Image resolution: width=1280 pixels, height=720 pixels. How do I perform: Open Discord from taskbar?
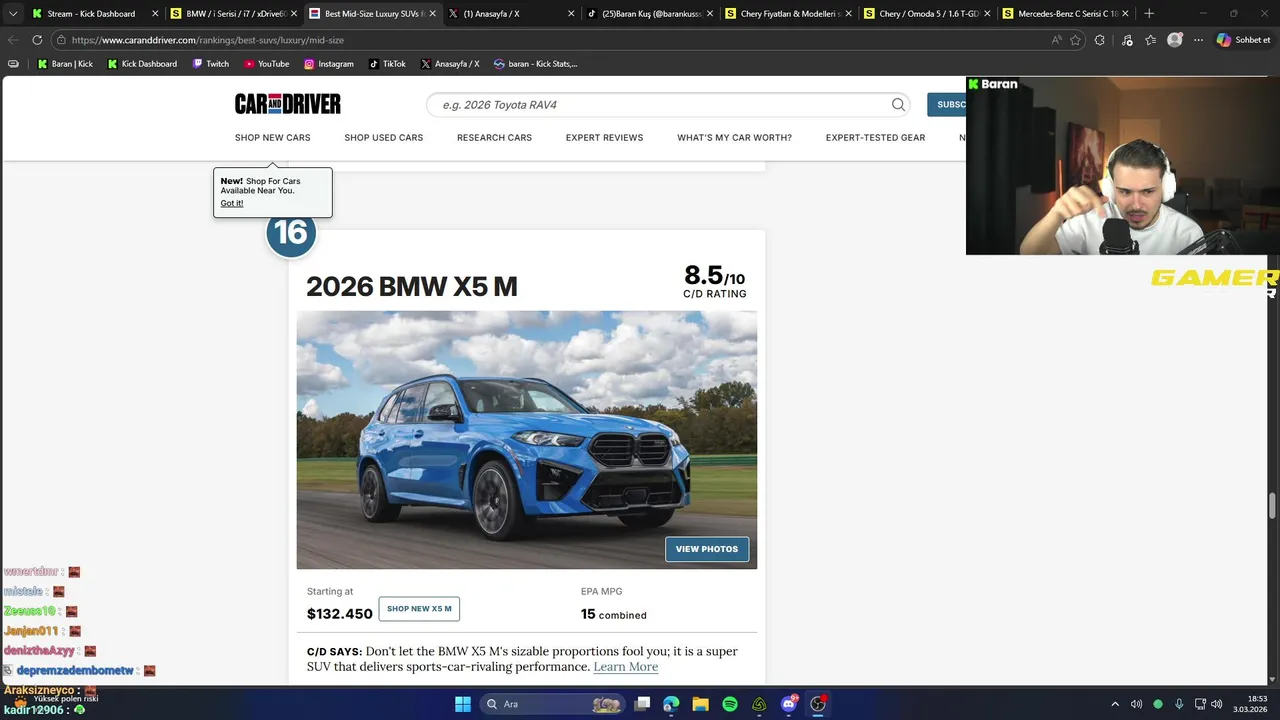pos(789,704)
